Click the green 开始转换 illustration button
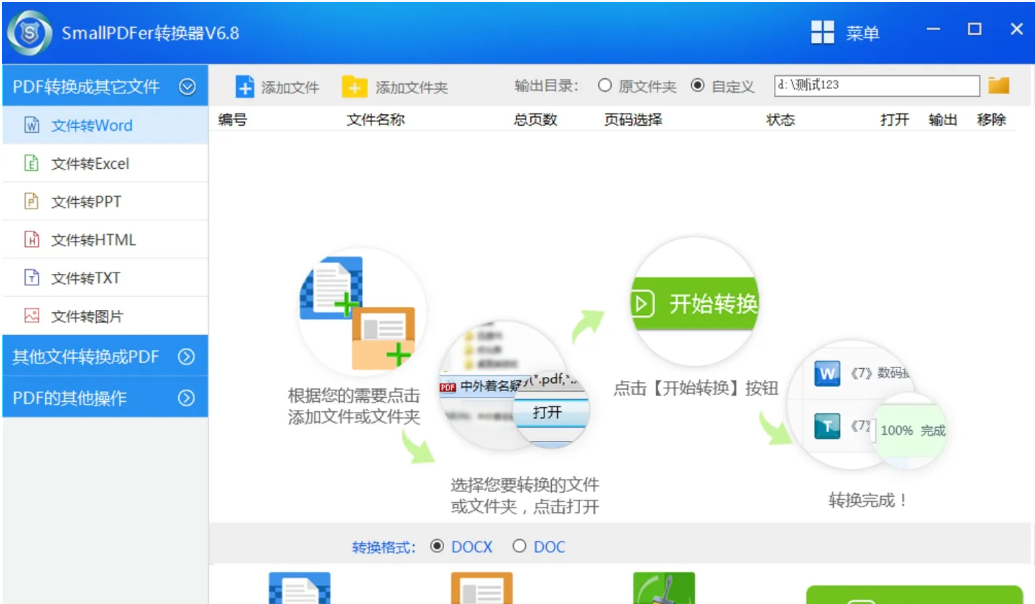This screenshot has width=1035, height=604. tap(694, 303)
